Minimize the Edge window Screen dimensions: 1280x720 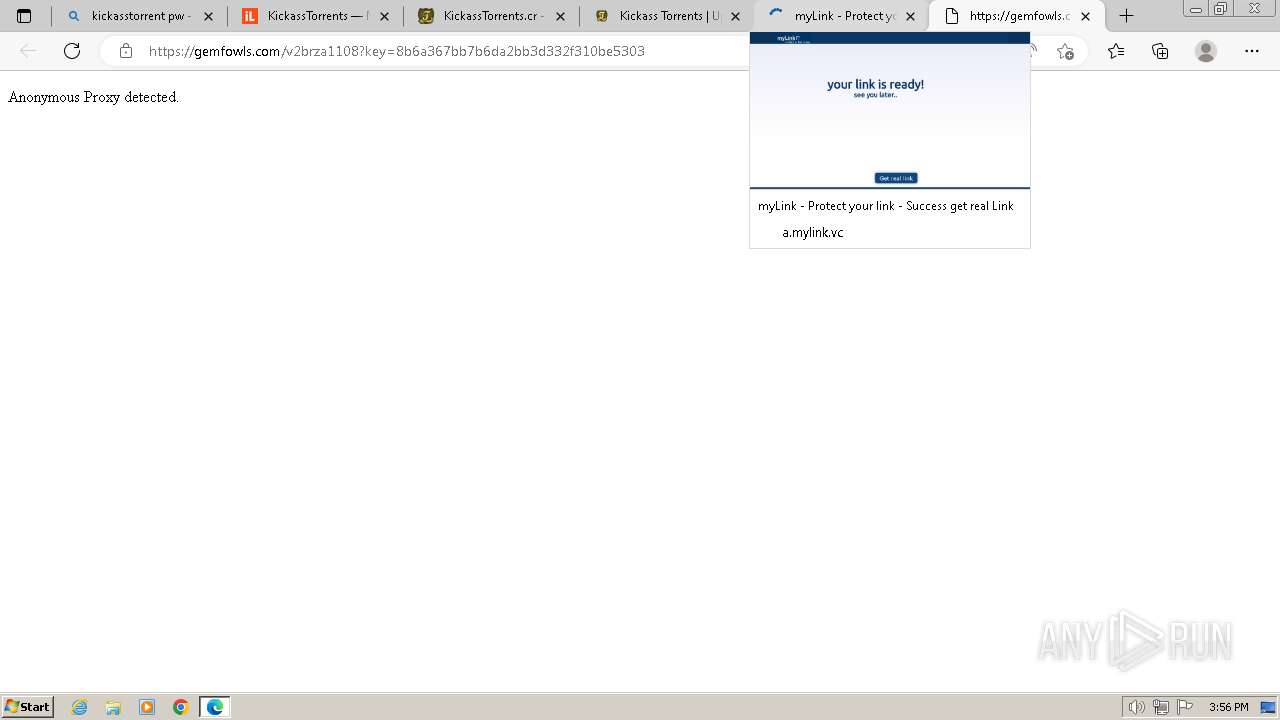pos(1196,9)
